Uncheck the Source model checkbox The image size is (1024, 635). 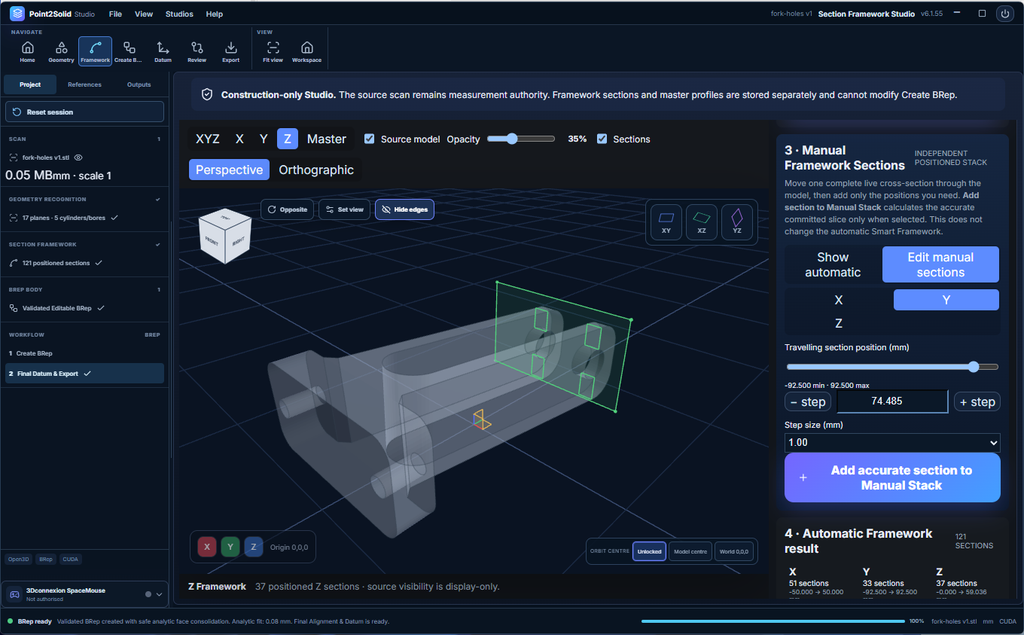coord(370,139)
